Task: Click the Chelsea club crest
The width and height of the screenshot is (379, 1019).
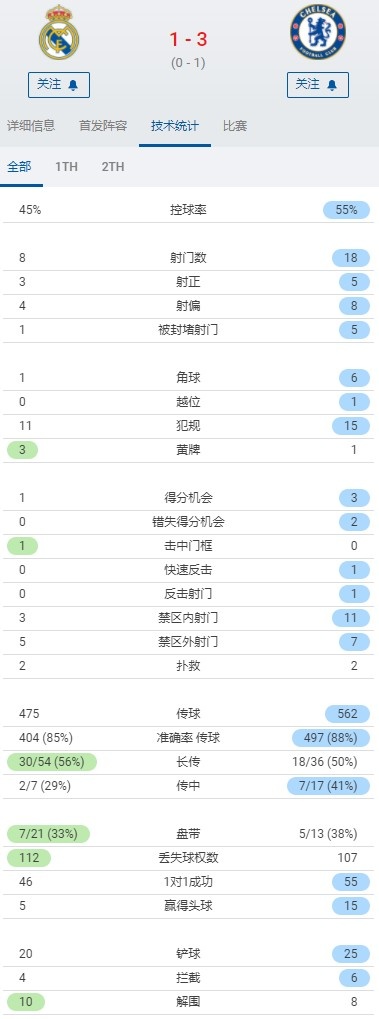Action: coord(318,32)
